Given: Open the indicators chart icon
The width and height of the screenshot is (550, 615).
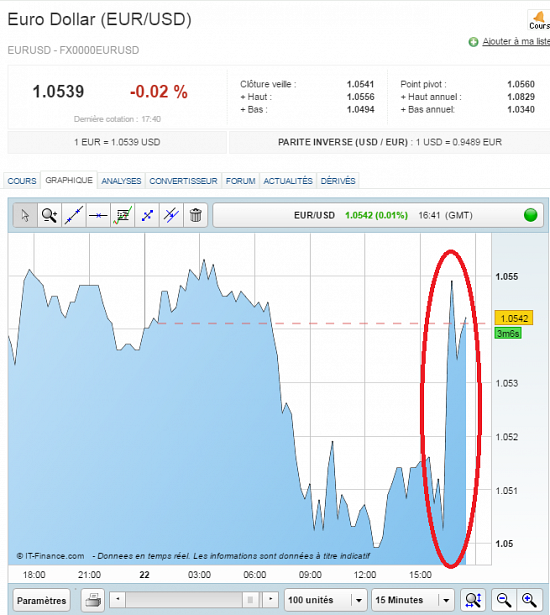Looking at the screenshot, I should pyautogui.click(x=122, y=215).
